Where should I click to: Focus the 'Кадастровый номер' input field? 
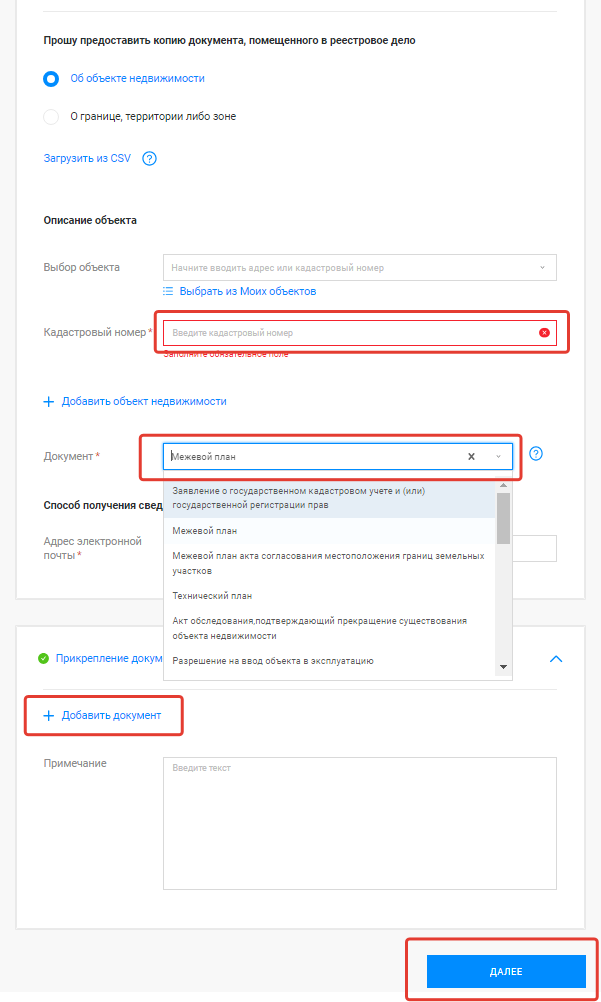[x=359, y=333]
